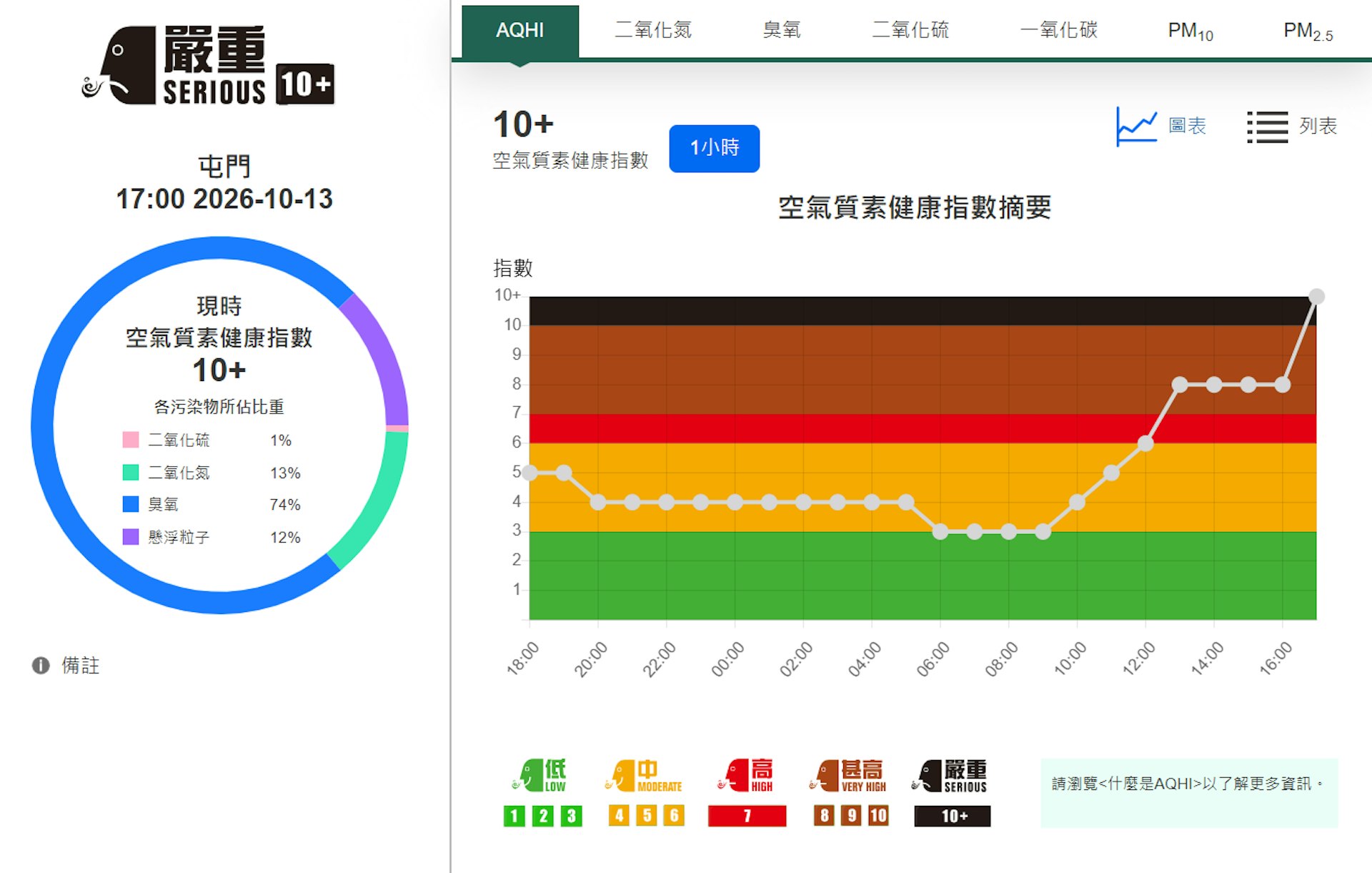Select the 1小時 interval button
Screen dimensions: 1372x873
pos(714,148)
